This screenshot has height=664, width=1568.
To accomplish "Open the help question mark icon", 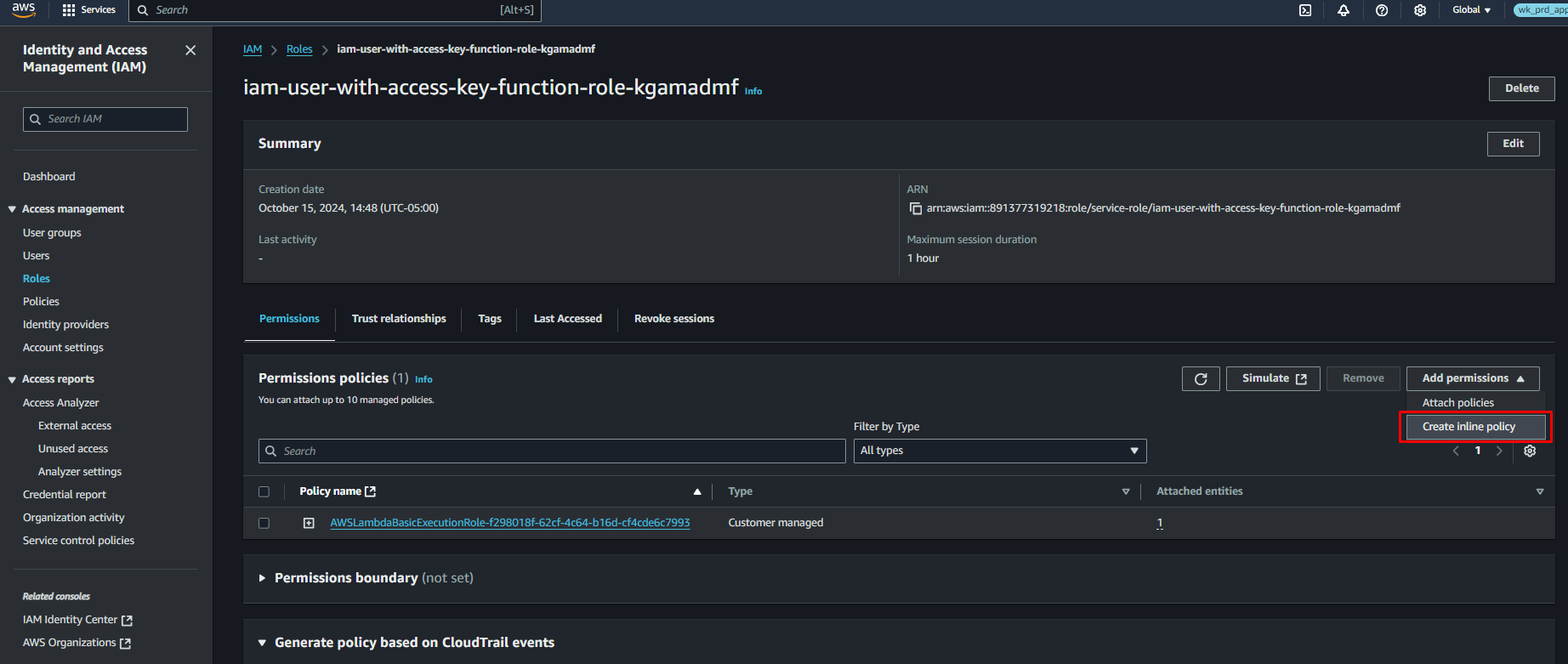I will pos(1382,10).
